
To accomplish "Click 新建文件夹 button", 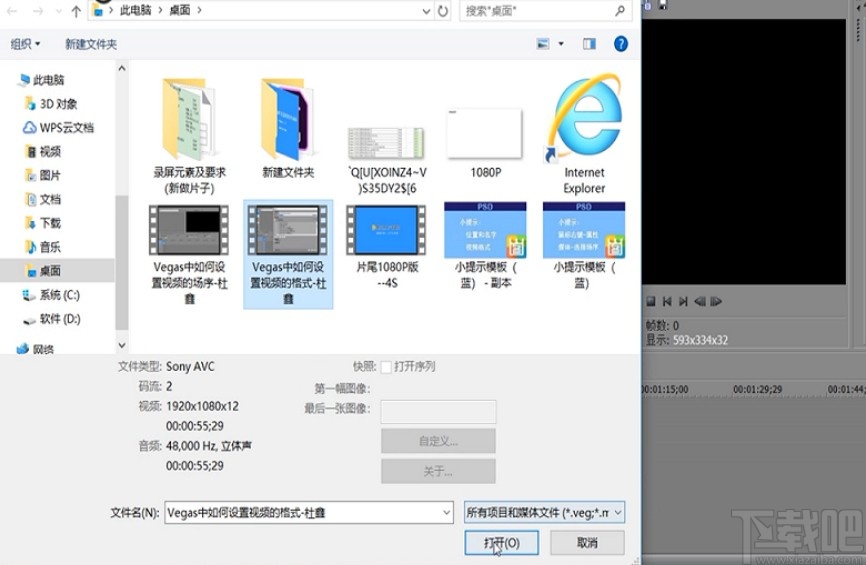I will (91, 44).
